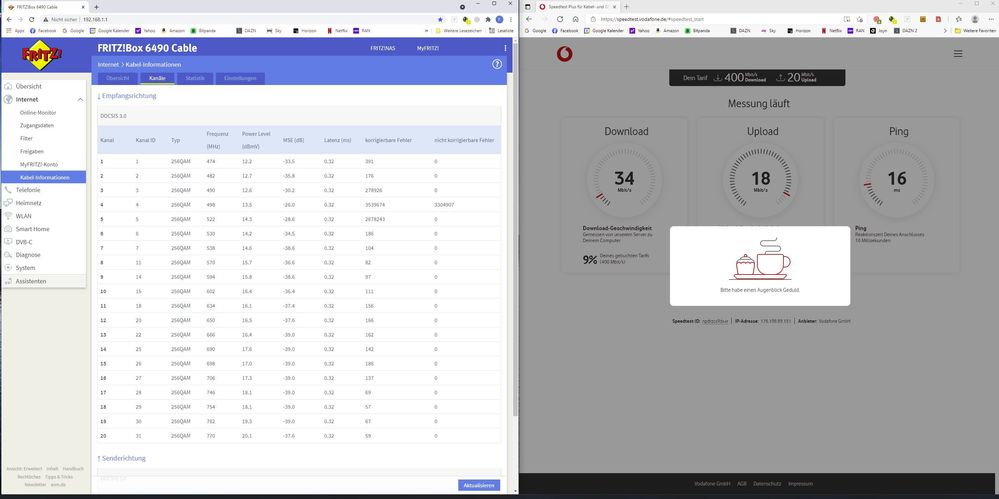
Task: Click Internet breadcrumb link
Action: tap(108, 64)
